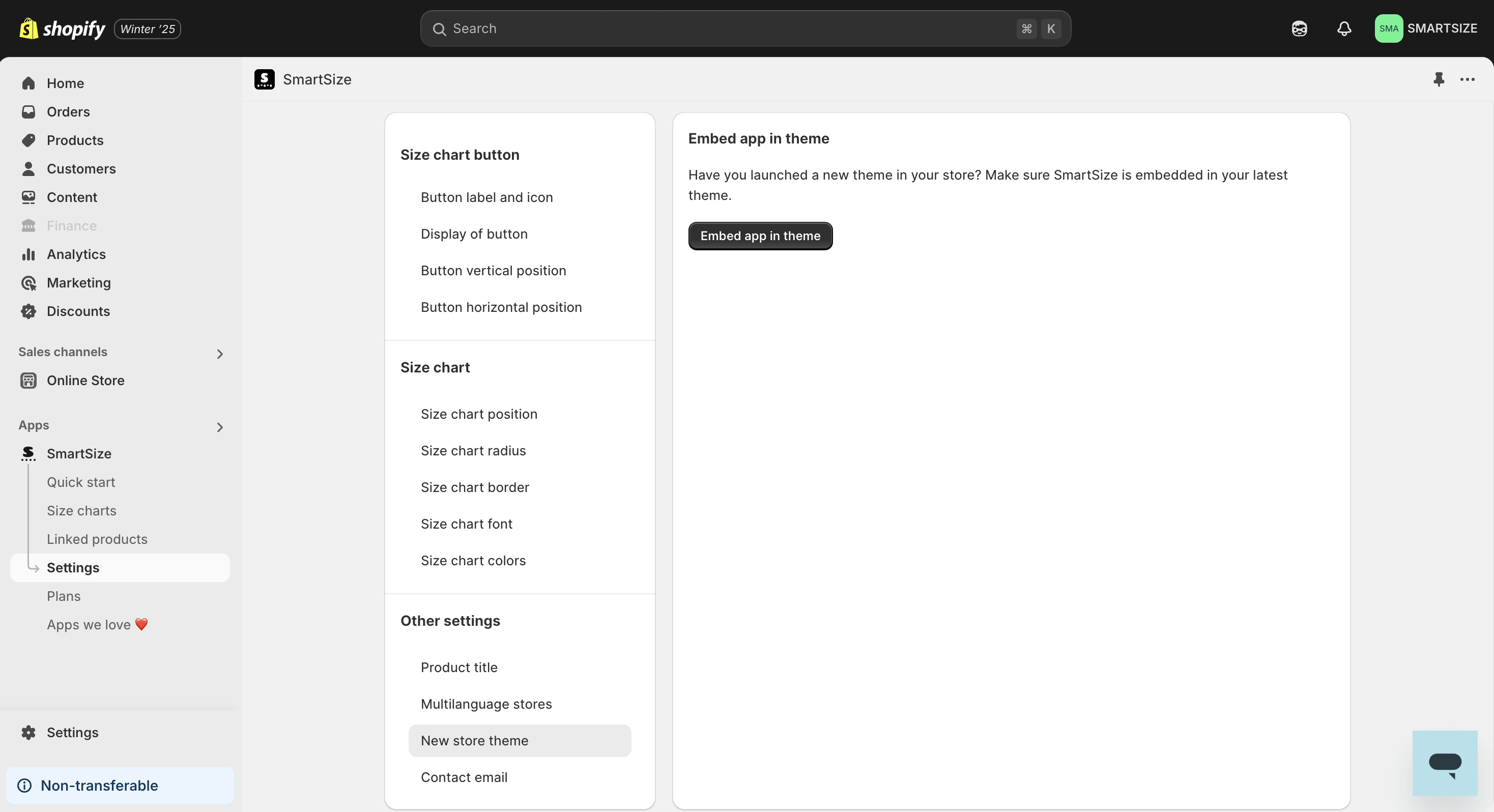The width and height of the screenshot is (1494, 812).
Task: Open Linked products under SmartSize
Action: [x=97, y=539]
